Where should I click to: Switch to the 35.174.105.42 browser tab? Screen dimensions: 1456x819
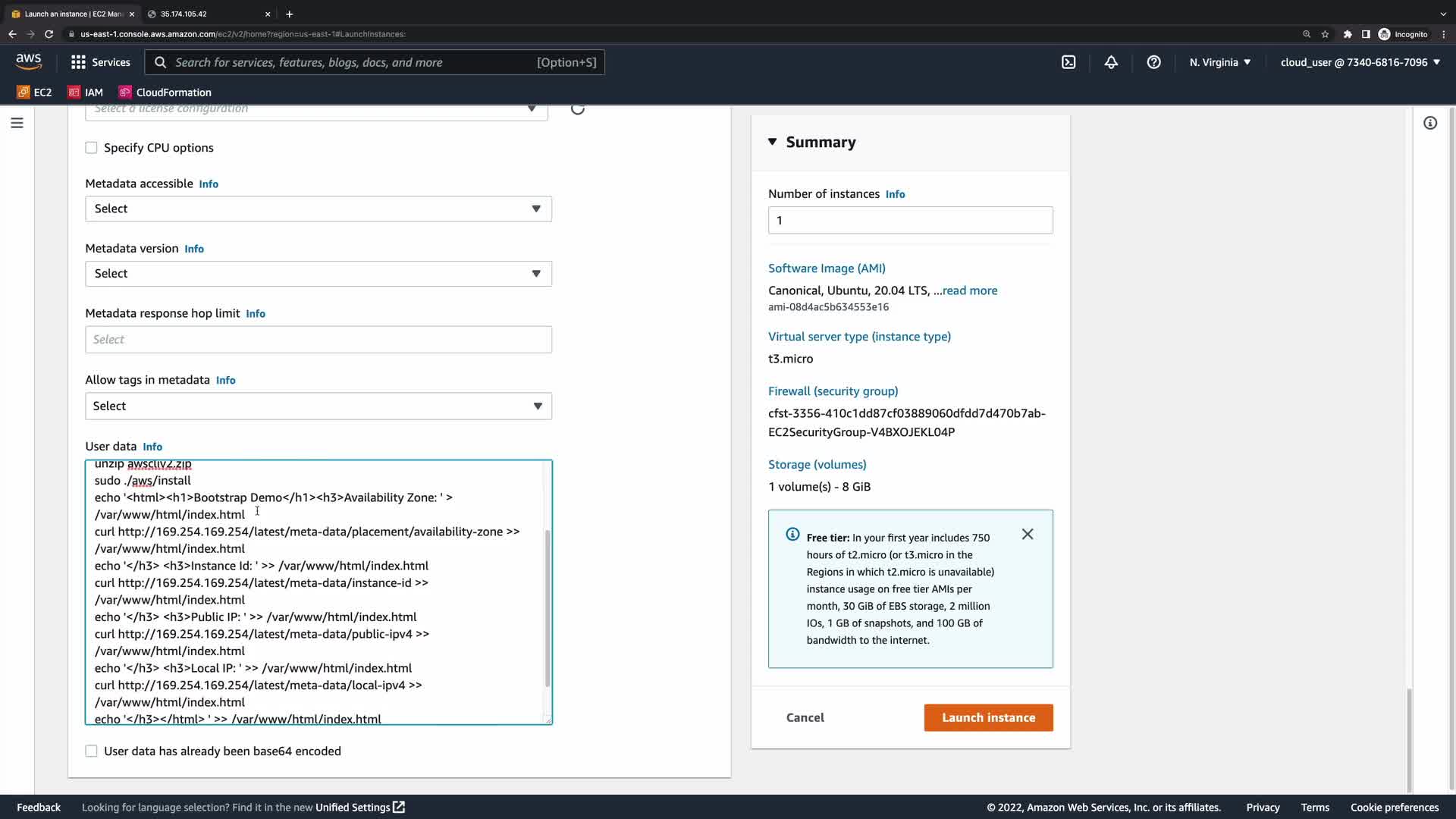click(x=205, y=14)
